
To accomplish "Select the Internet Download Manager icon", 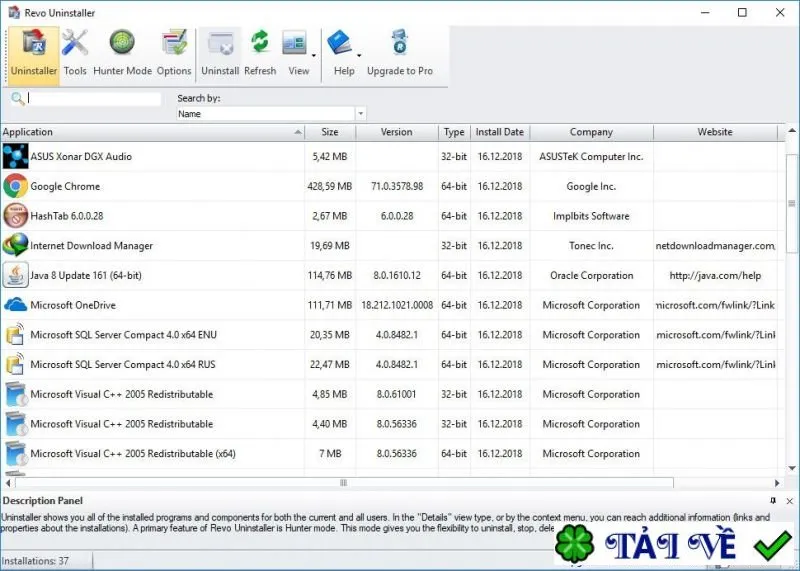I will [15, 245].
